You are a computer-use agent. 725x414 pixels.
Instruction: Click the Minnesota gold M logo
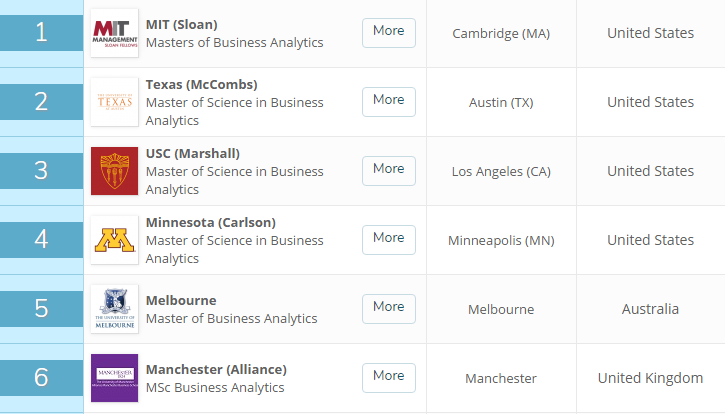pyautogui.click(x=114, y=240)
